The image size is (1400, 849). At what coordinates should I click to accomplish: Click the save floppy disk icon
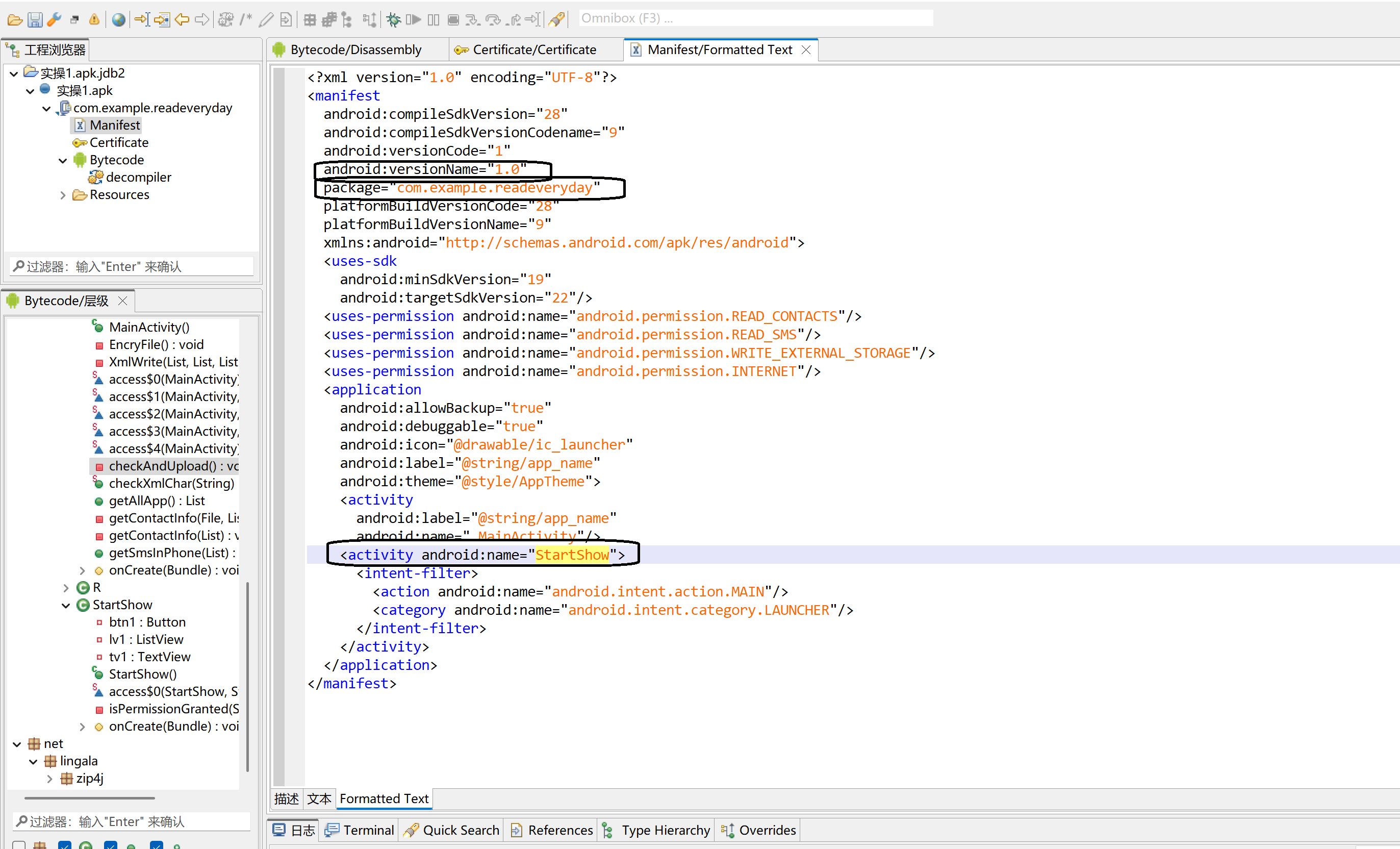click(x=35, y=20)
